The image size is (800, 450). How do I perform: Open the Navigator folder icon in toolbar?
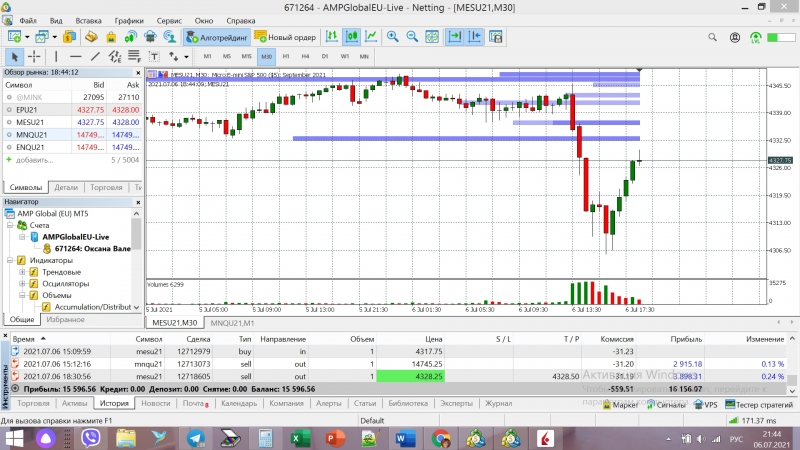pyautogui.click(x=91, y=37)
